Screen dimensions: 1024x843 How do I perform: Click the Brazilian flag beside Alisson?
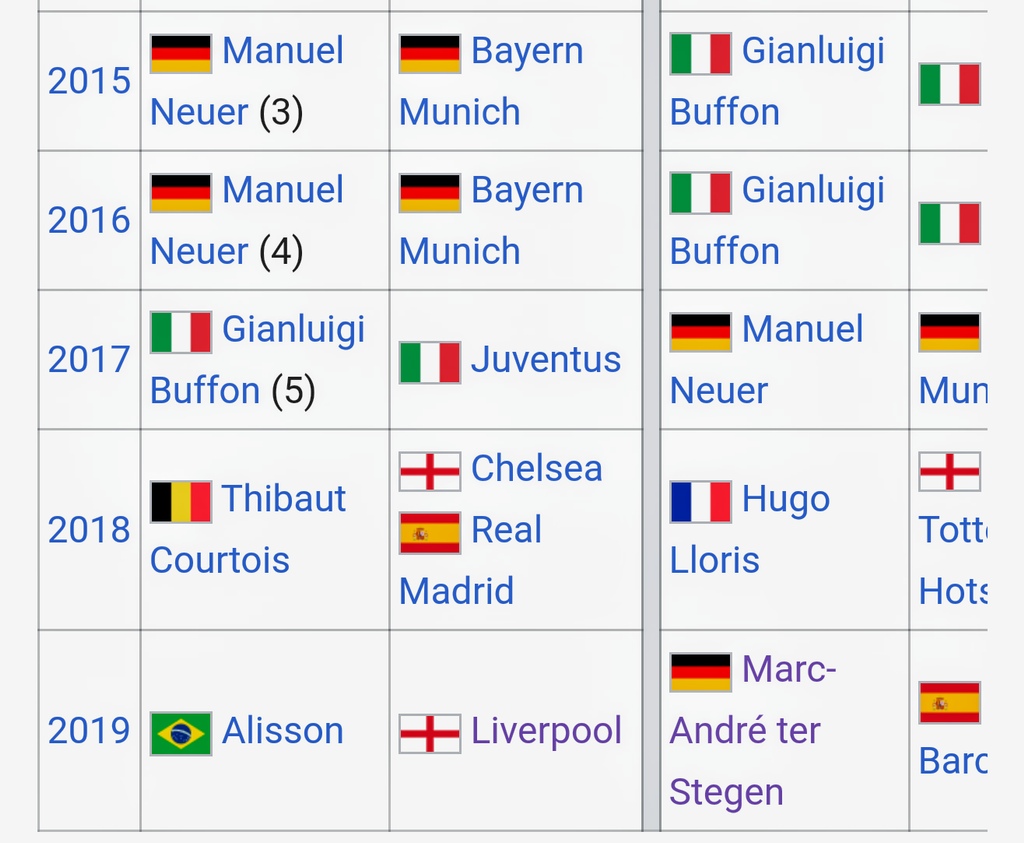181,734
